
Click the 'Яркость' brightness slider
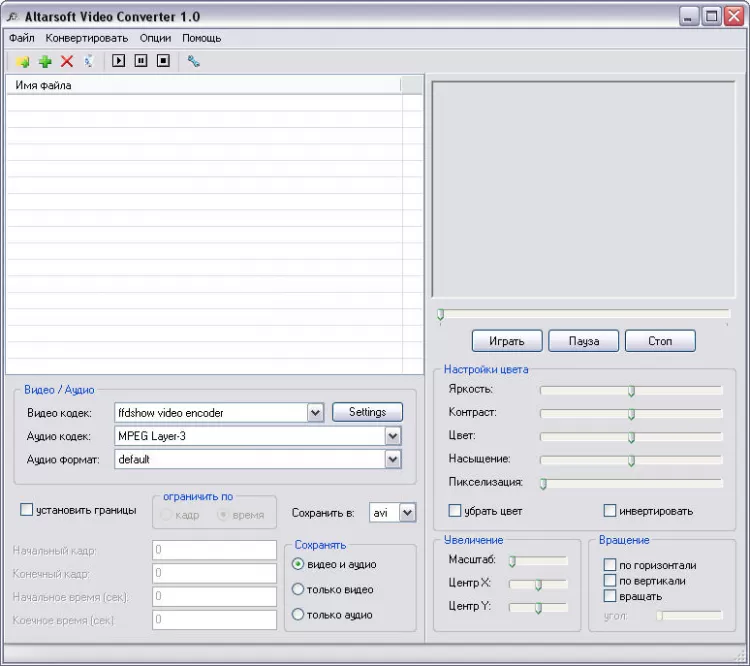tap(631, 390)
